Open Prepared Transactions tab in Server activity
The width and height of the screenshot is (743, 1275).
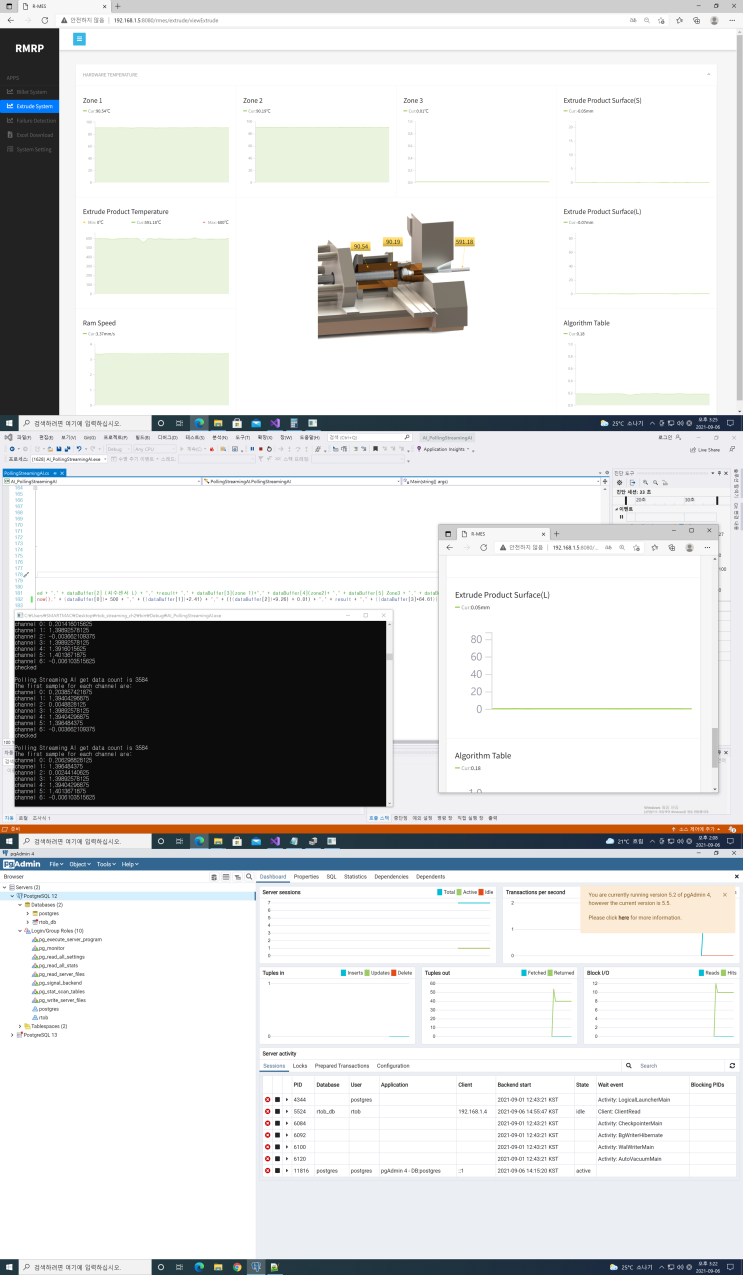341,1066
